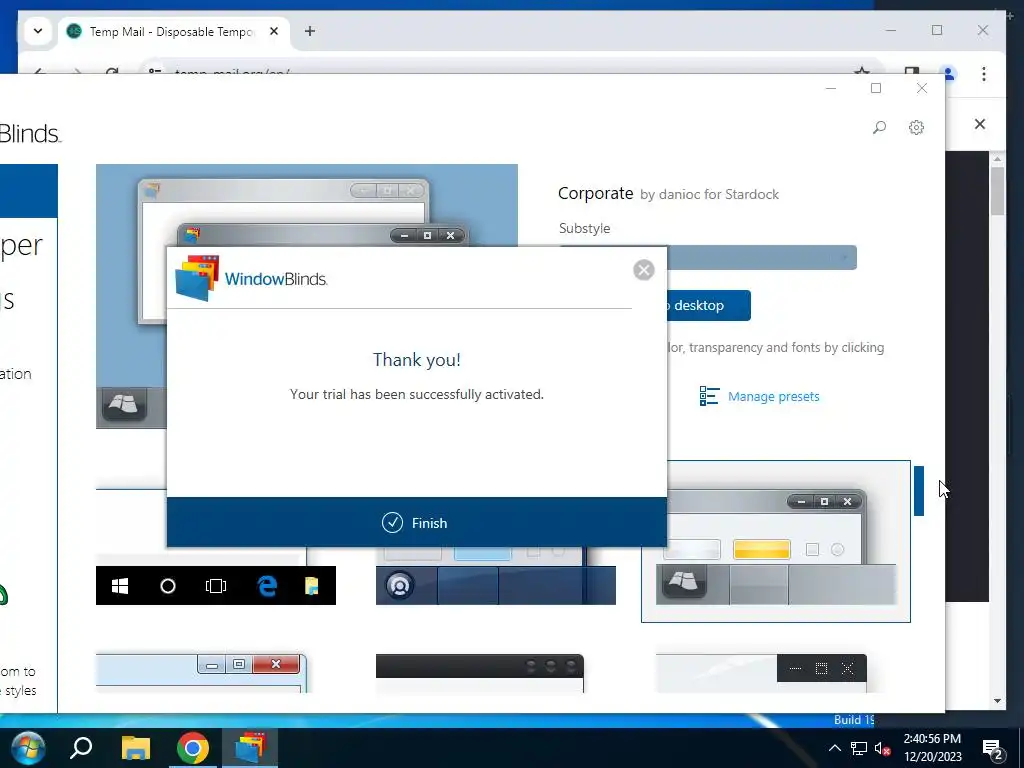Click the large Corporate preview image
This screenshot has height=768, width=1024.
(x=307, y=206)
